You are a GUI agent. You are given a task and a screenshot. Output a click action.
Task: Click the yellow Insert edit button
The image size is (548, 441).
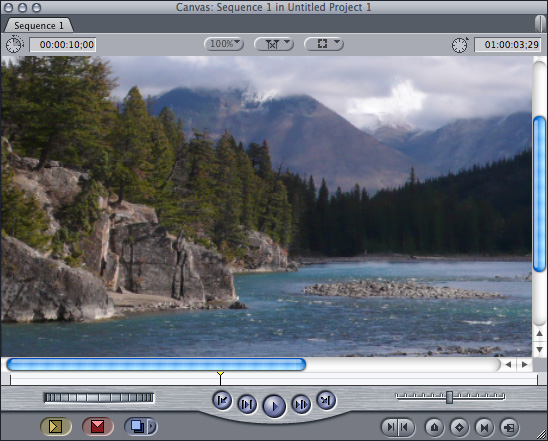(56, 427)
